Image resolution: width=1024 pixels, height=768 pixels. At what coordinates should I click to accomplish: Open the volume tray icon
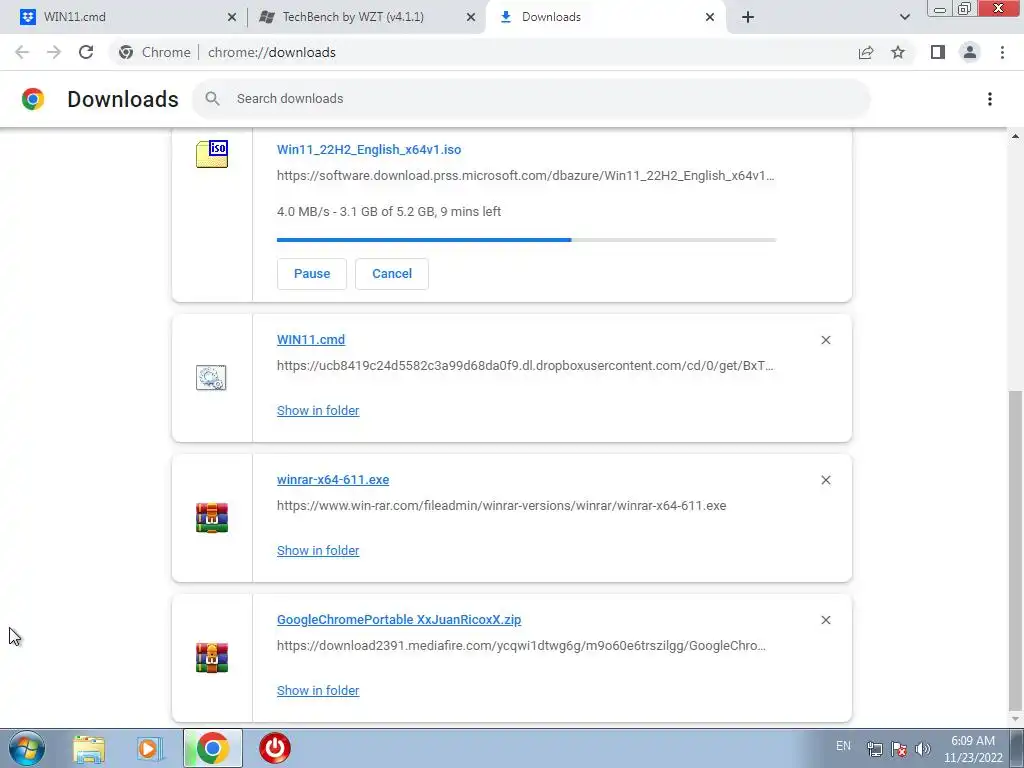pyautogui.click(x=923, y=748)
